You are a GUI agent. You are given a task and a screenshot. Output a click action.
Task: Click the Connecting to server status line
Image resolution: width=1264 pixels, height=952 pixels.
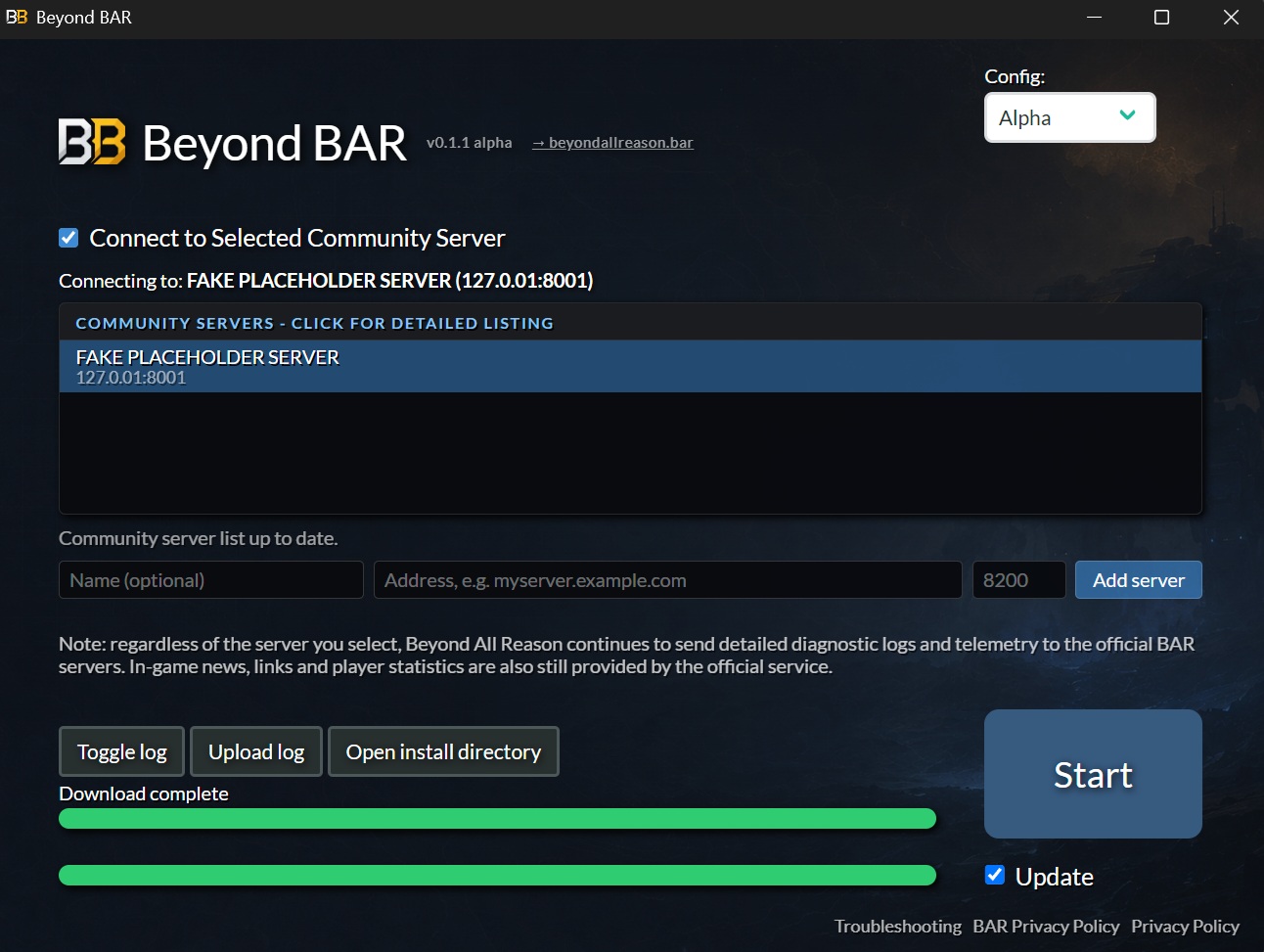click(x=326, y=281)
